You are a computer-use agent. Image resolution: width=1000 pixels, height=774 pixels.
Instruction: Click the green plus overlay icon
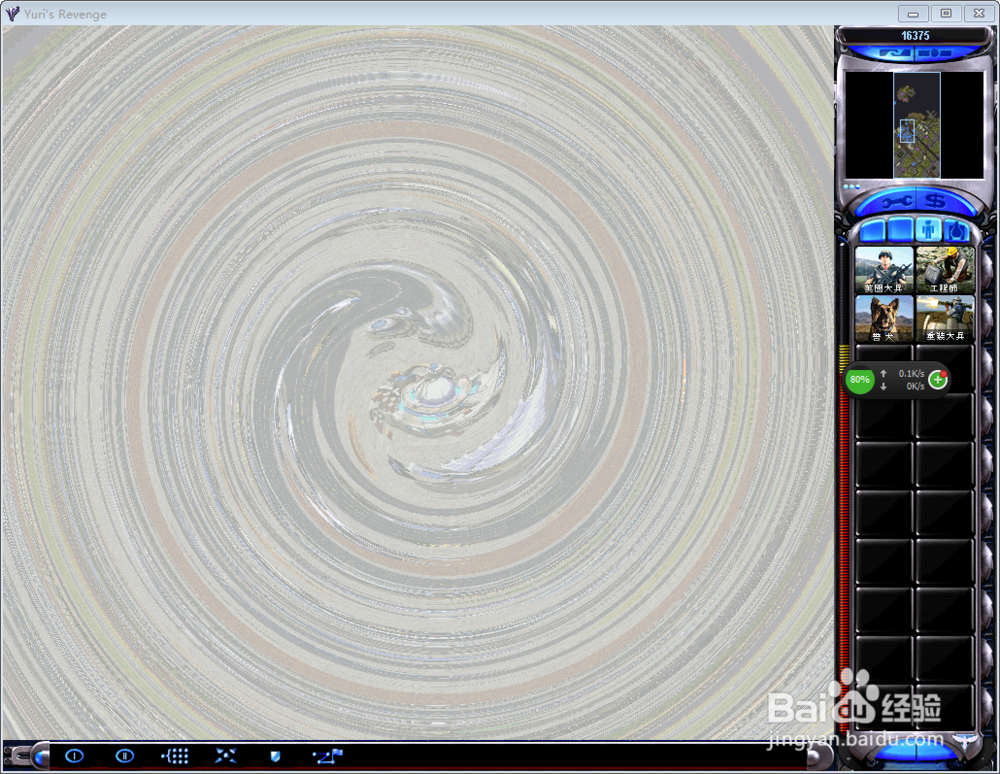pos(938,380)
